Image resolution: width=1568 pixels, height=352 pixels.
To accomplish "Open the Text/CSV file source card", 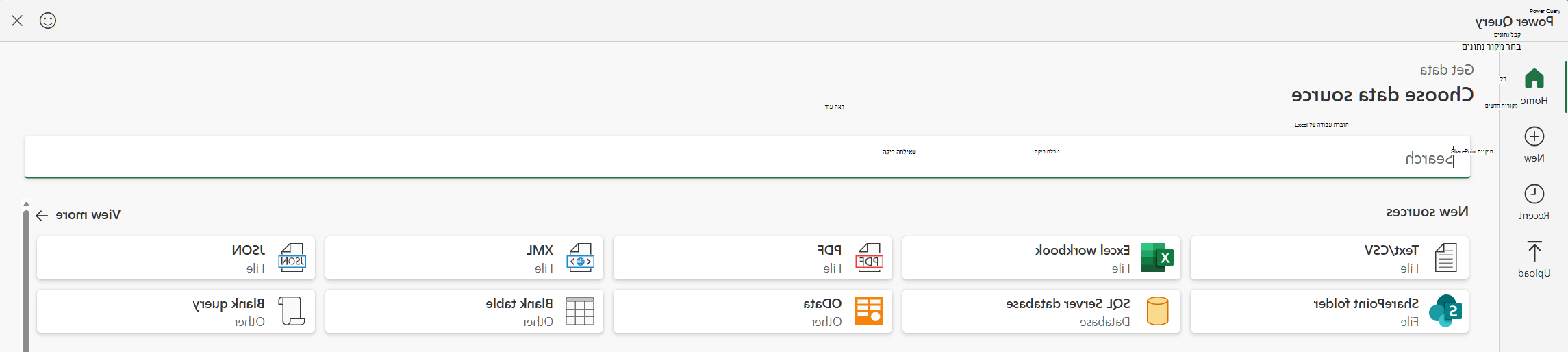I will click(x=1329, y=258).
